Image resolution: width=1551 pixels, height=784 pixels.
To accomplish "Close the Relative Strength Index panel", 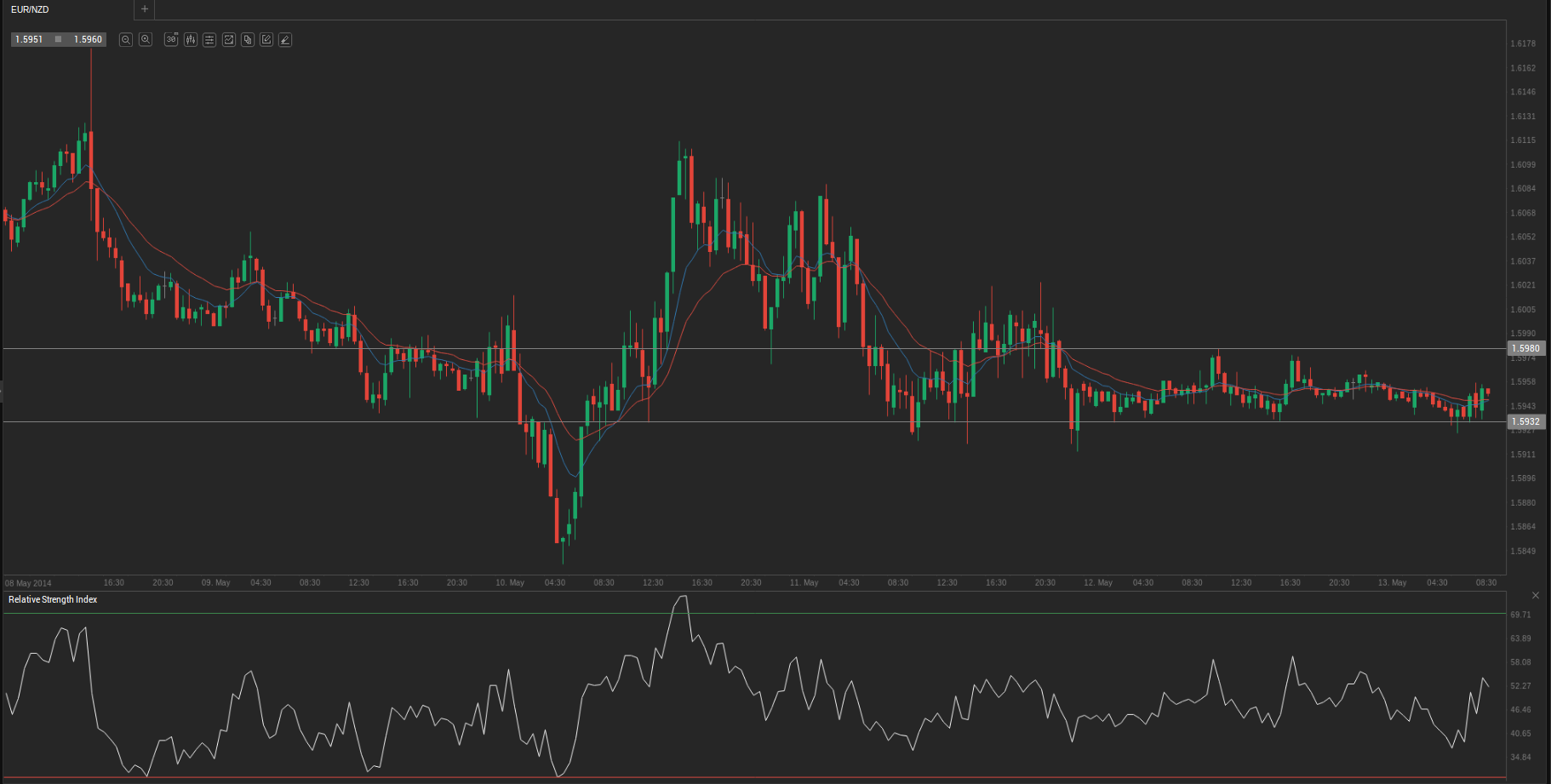I will coord(1536,595).
